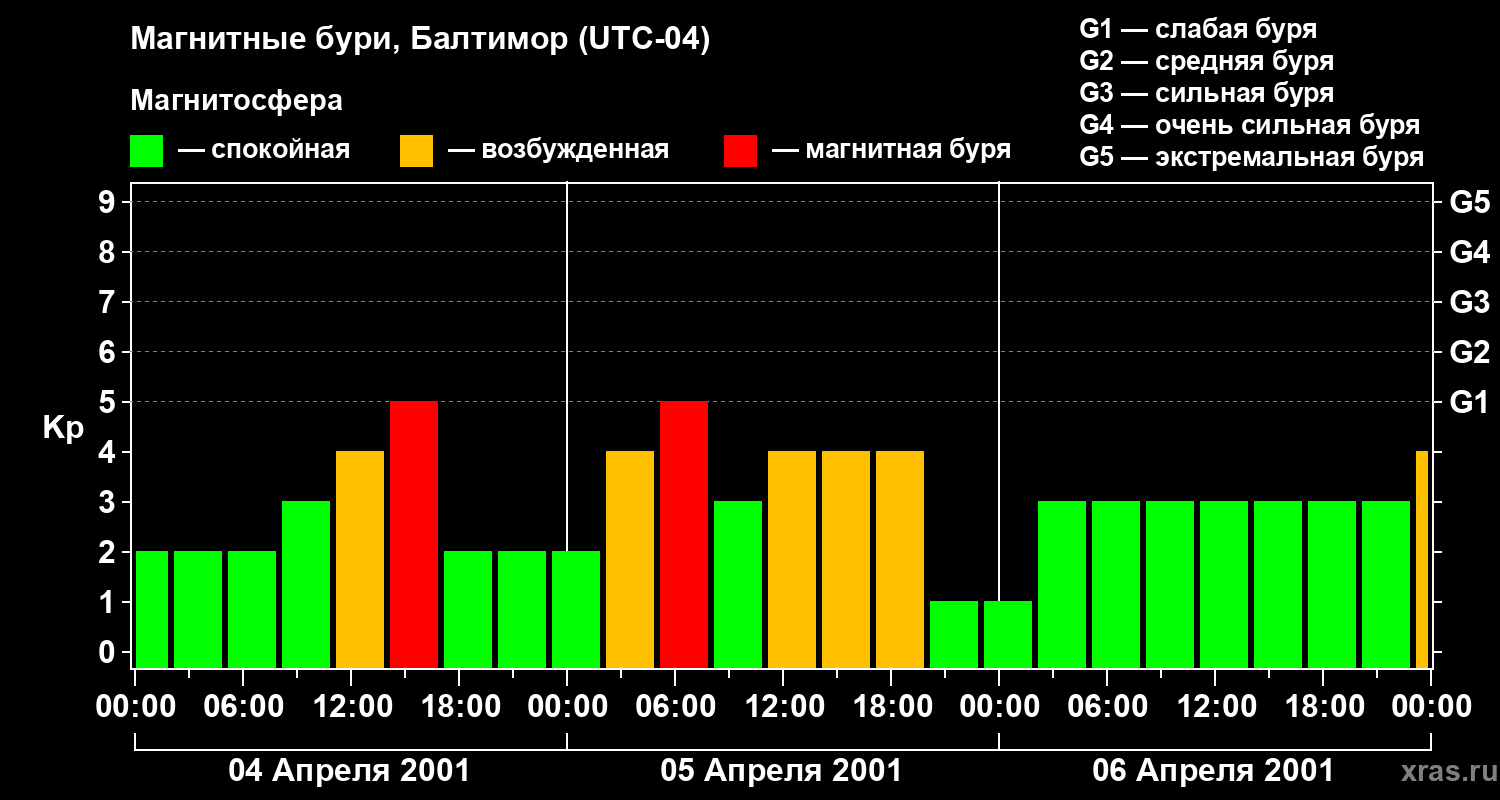Click the '06:00' time label above 05 Апреля
Screen dimensions: 1500x800
point(676,707)
